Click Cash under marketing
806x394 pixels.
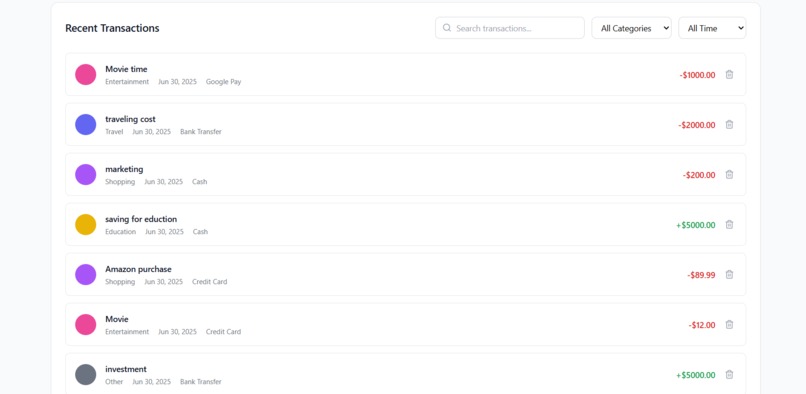tap(200, 182)
